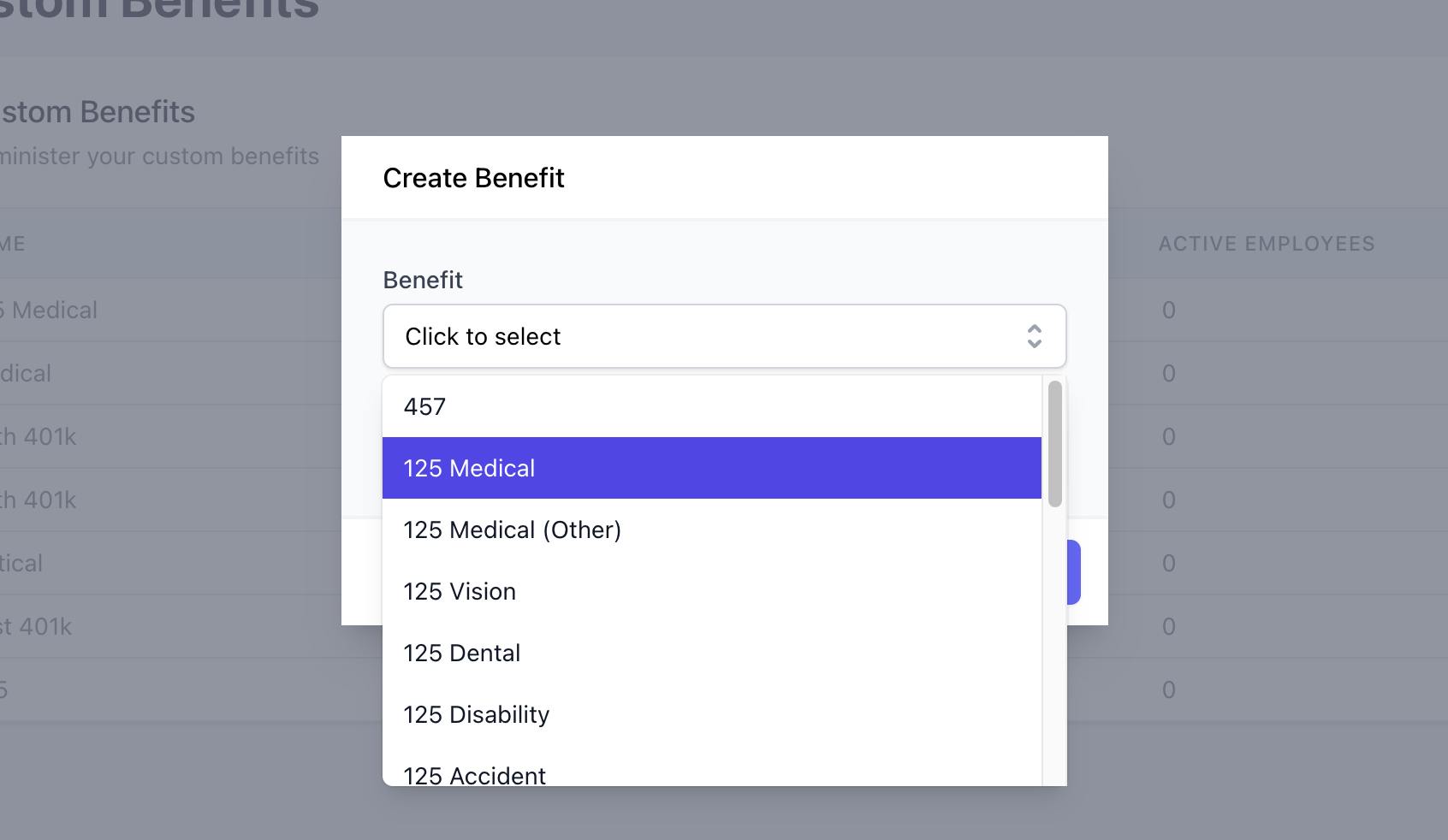Pick 125 Medical (Other) from the list
This screenshot has height=840, width=1448.
click(x=711, y=530)
